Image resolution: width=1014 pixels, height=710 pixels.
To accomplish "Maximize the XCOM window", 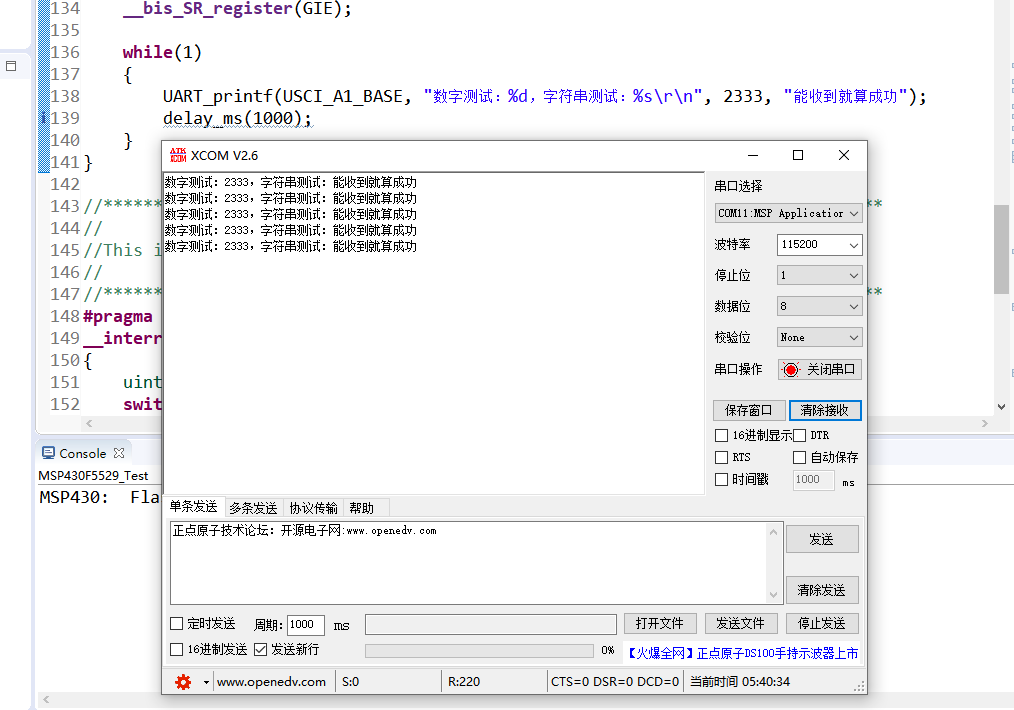I will (x=798, y=155).
